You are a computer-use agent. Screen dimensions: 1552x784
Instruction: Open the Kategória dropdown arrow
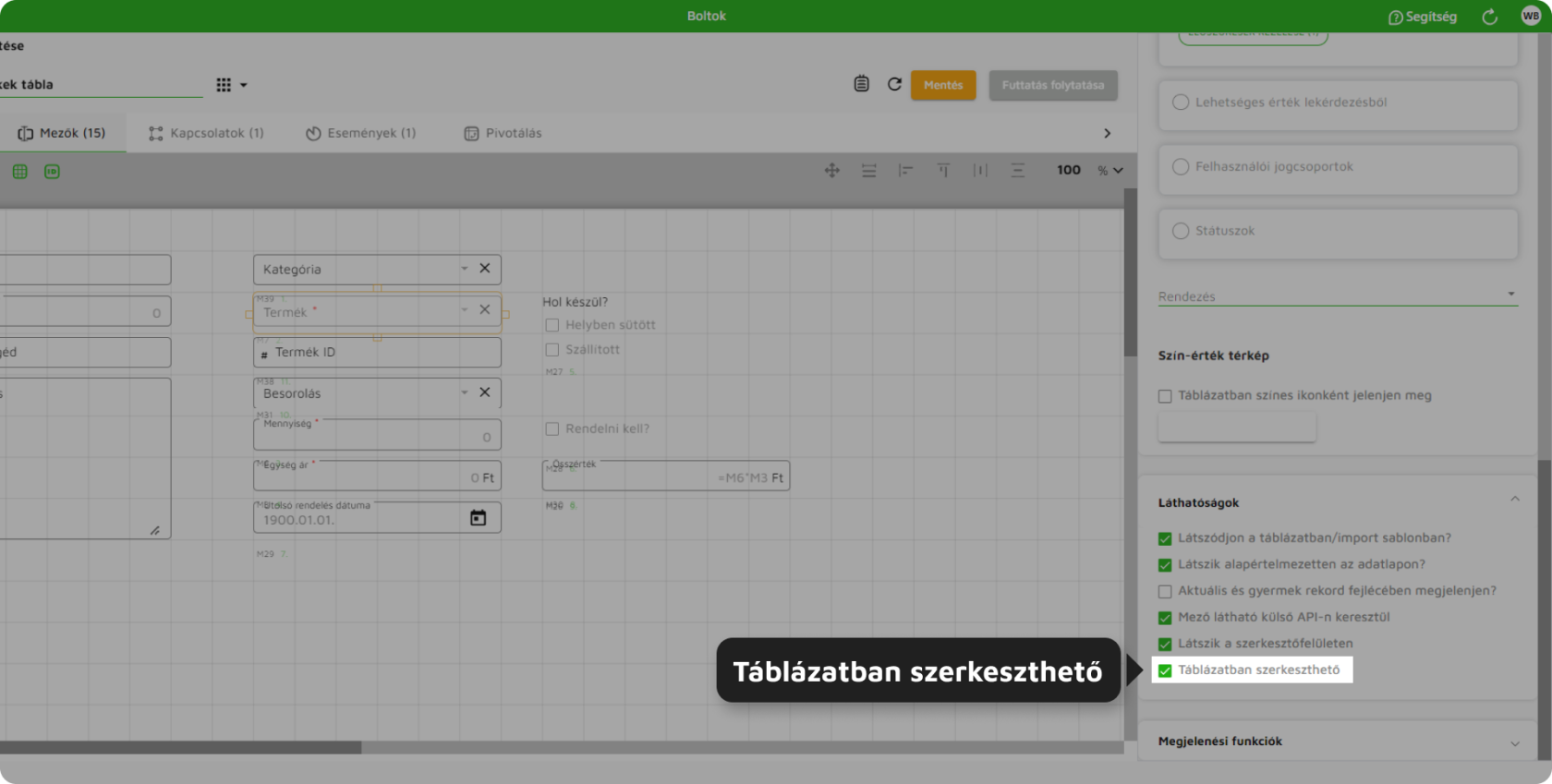point(465,269)
